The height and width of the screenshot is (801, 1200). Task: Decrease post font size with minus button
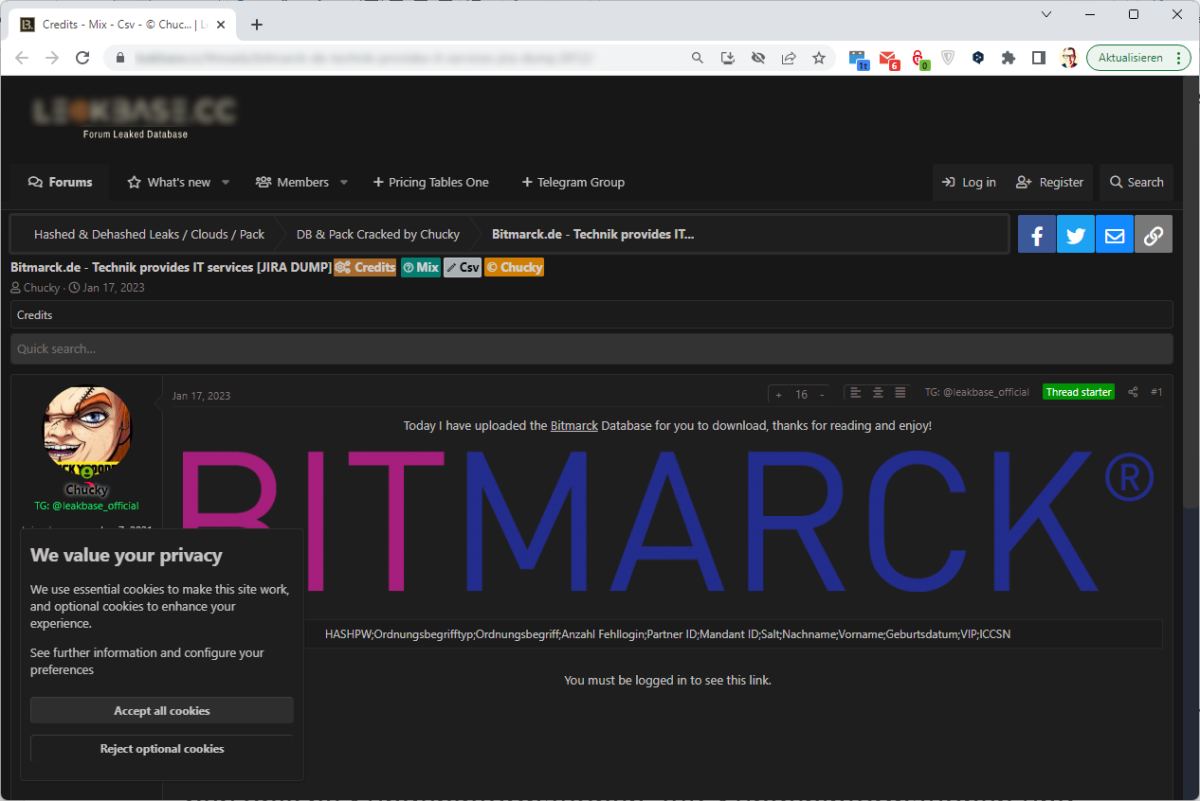822,395
